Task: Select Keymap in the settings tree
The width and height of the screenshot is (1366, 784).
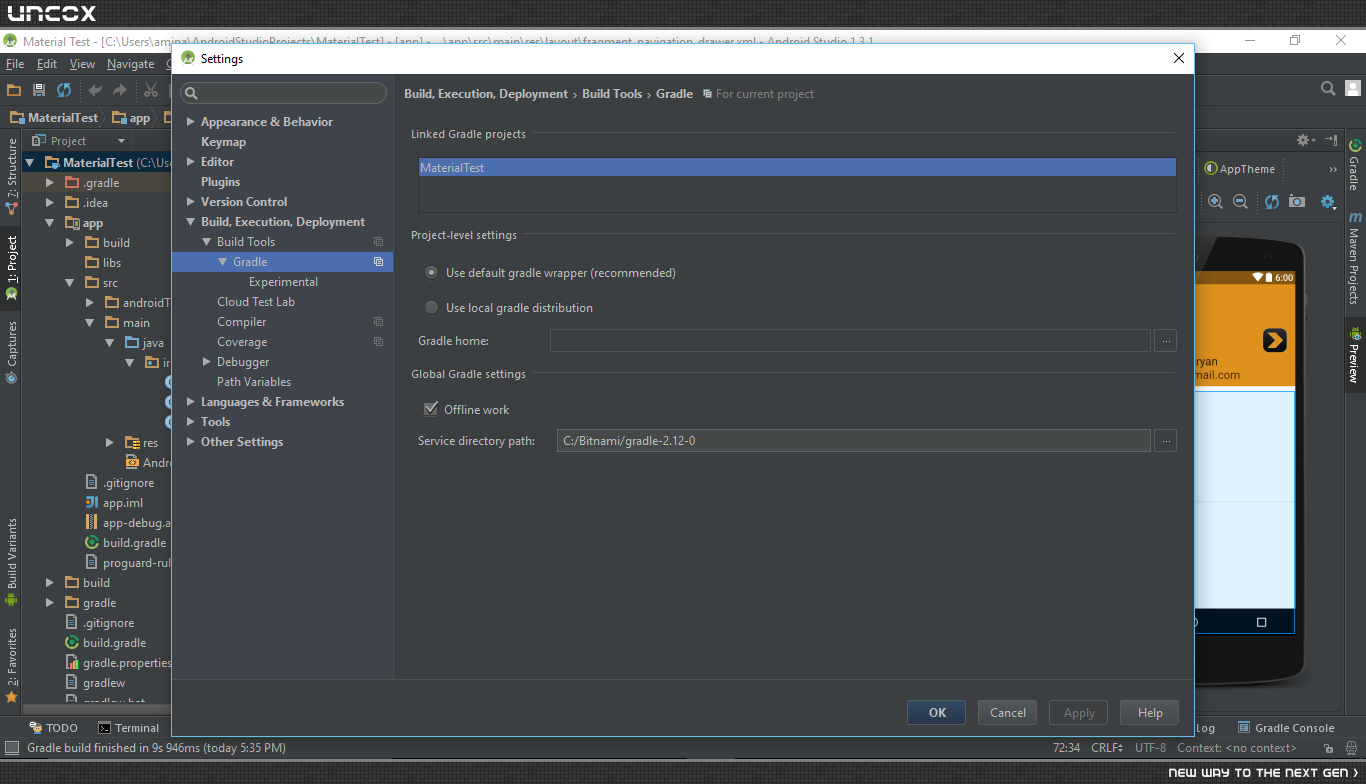Action: coord(223,142)
